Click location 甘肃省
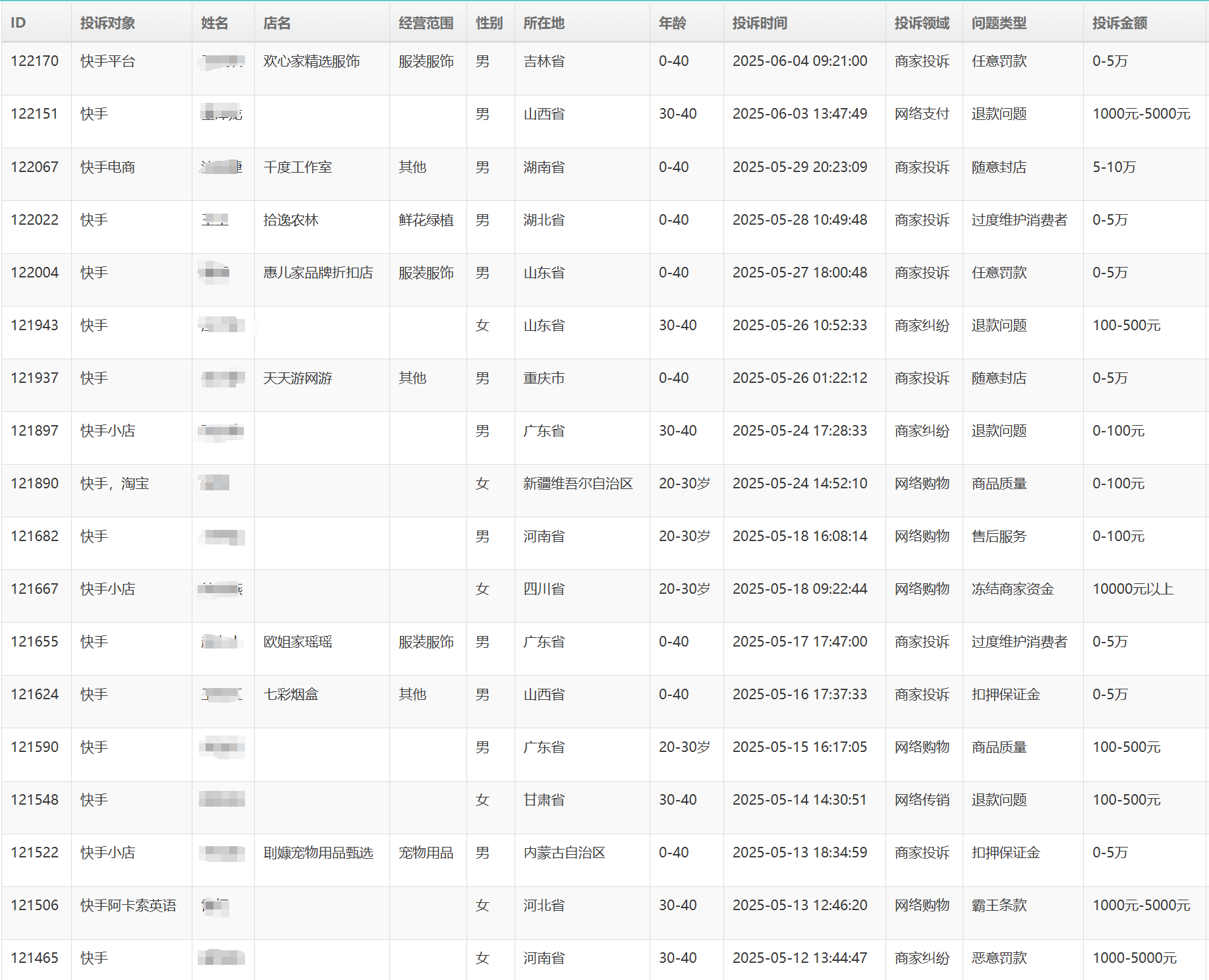The width and height of the screenshot is (1209, 980). click(x=544, y=800)
